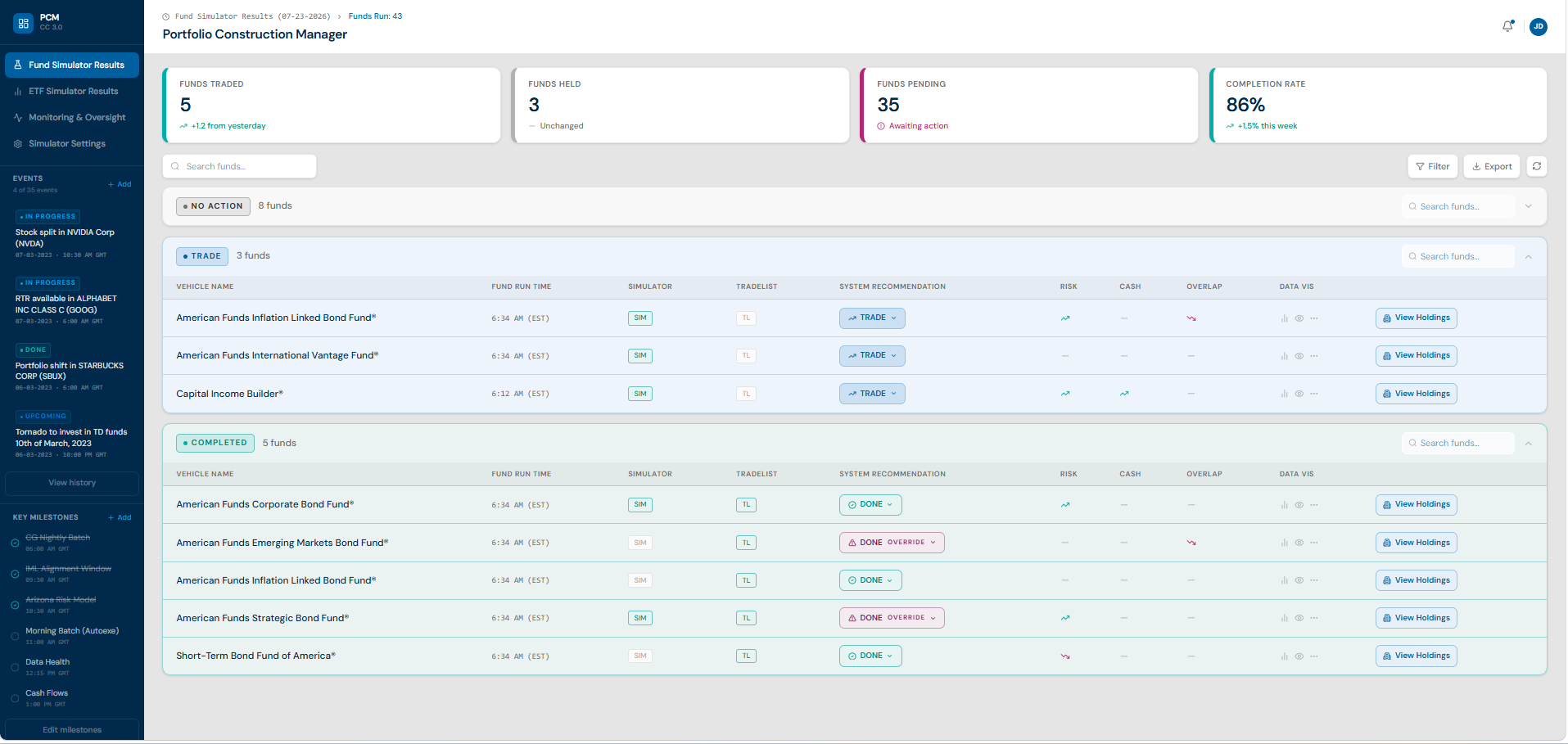Toggle visibility eye for International Vantage Fund

coord(1299,356)
